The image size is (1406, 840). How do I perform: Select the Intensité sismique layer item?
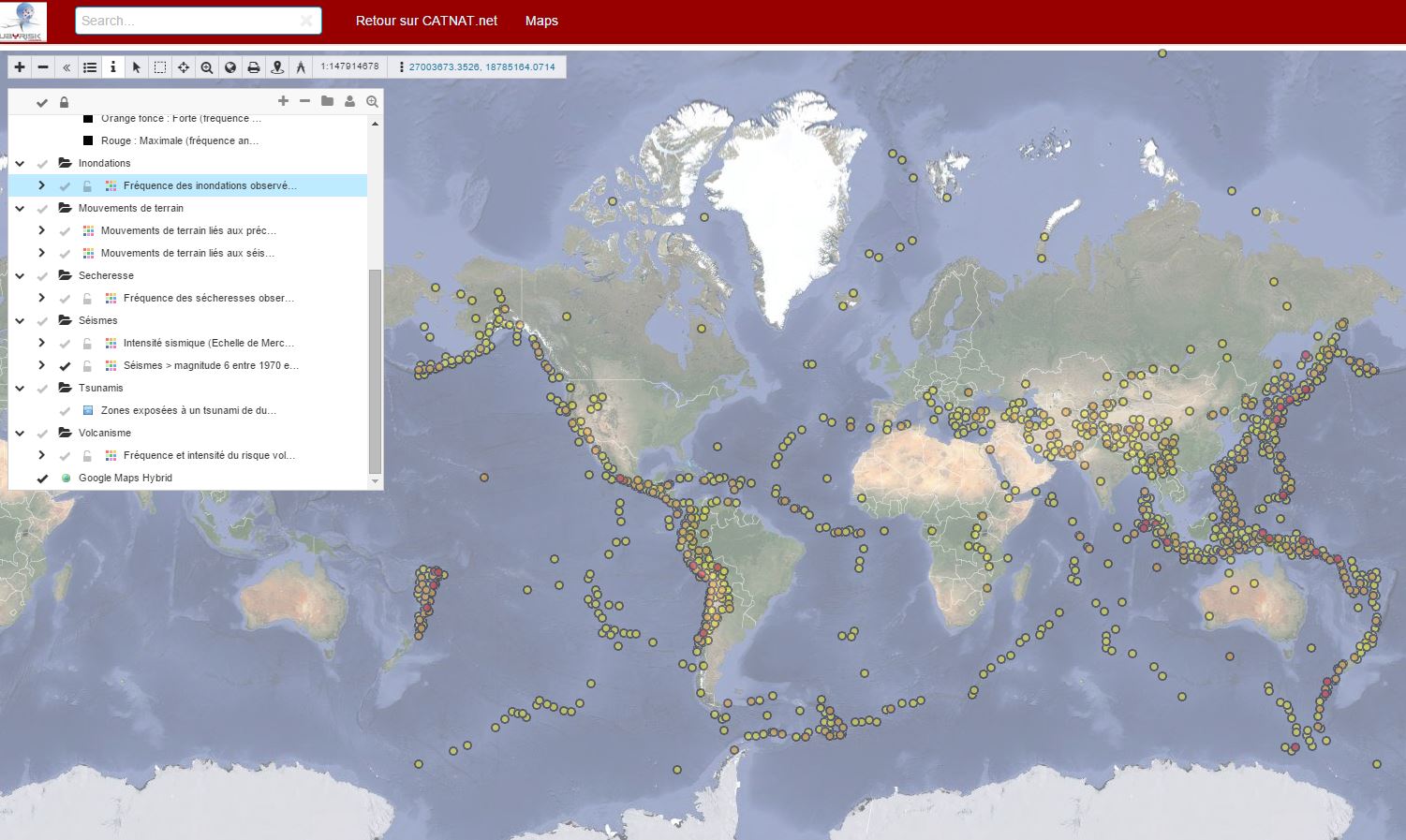pyautogui.click(x=208, y=344)
